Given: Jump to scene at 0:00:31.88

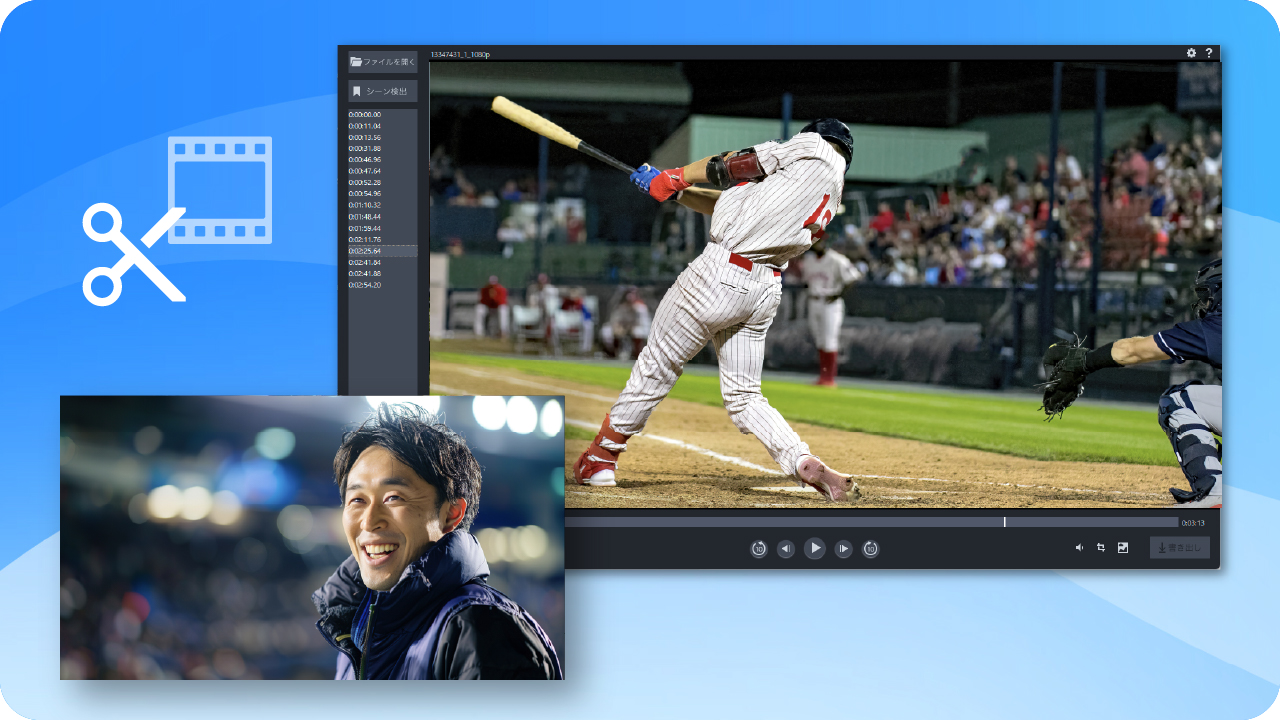Looking at the screenshot, I should point(365,149).
